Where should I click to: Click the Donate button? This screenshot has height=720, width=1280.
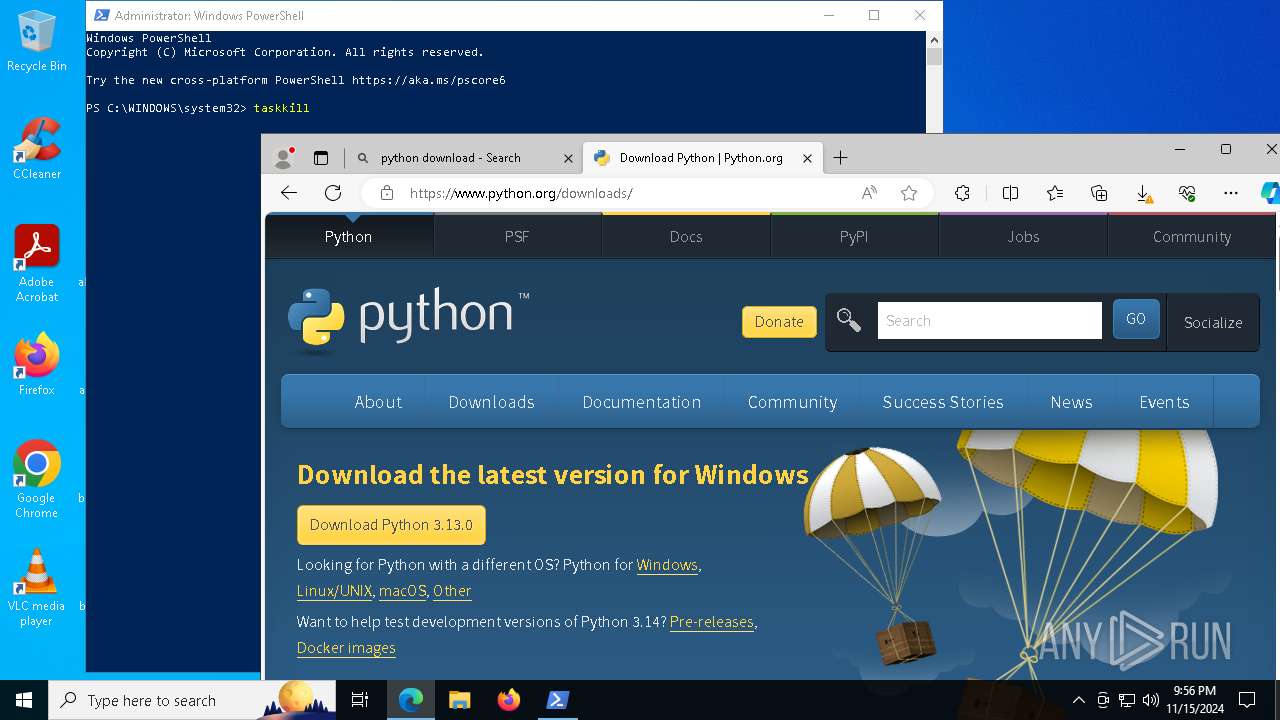click(x=779, y=322)
